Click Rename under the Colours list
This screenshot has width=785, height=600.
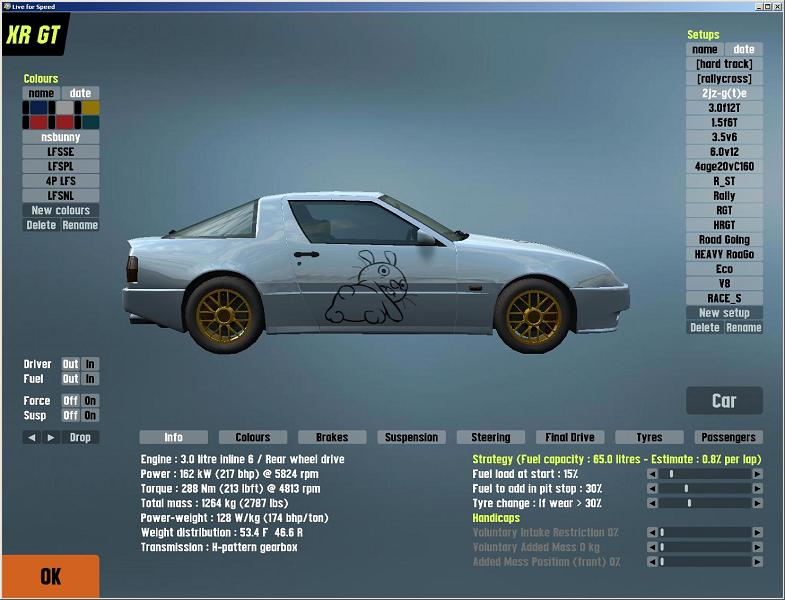coord(80,225)
